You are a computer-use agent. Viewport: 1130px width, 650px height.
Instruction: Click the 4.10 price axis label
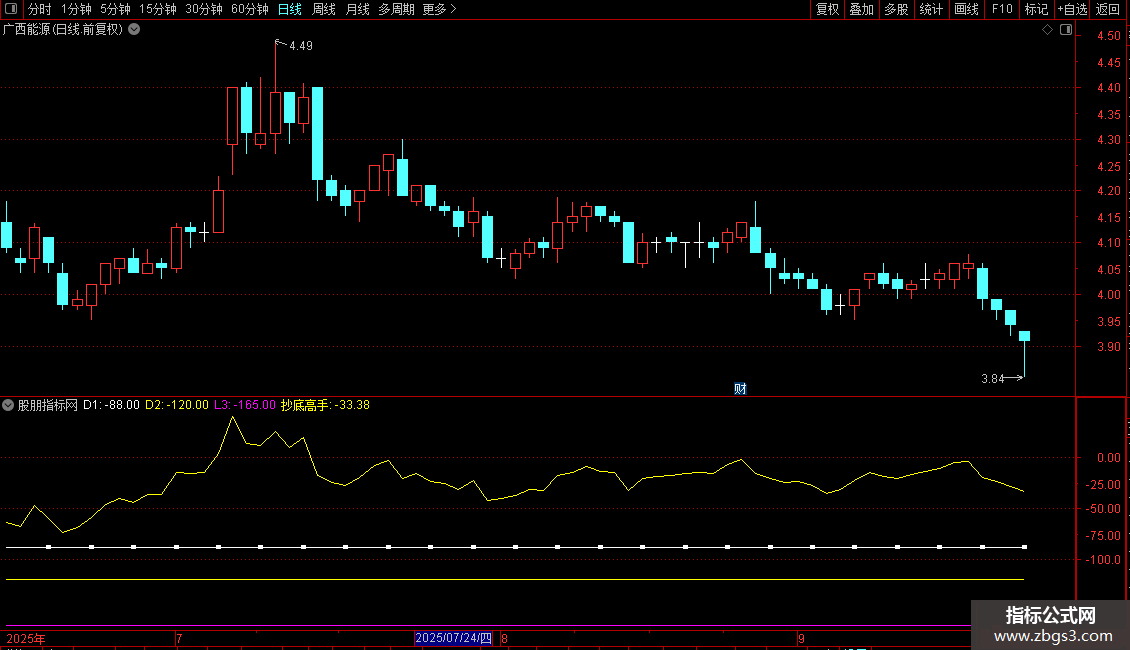pyautogui.click(x=1108, y=243)
